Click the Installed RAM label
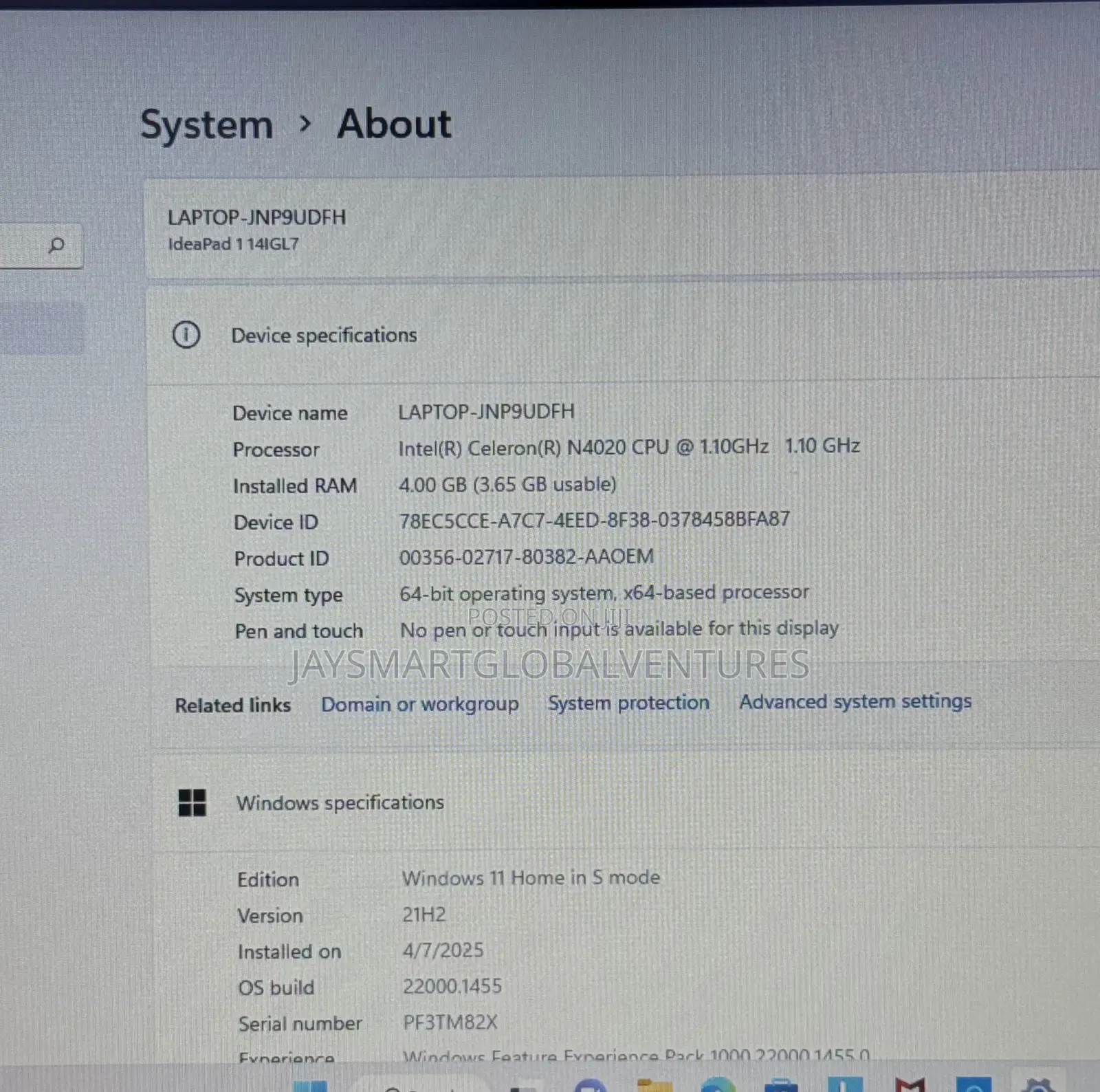 [295, 486]
